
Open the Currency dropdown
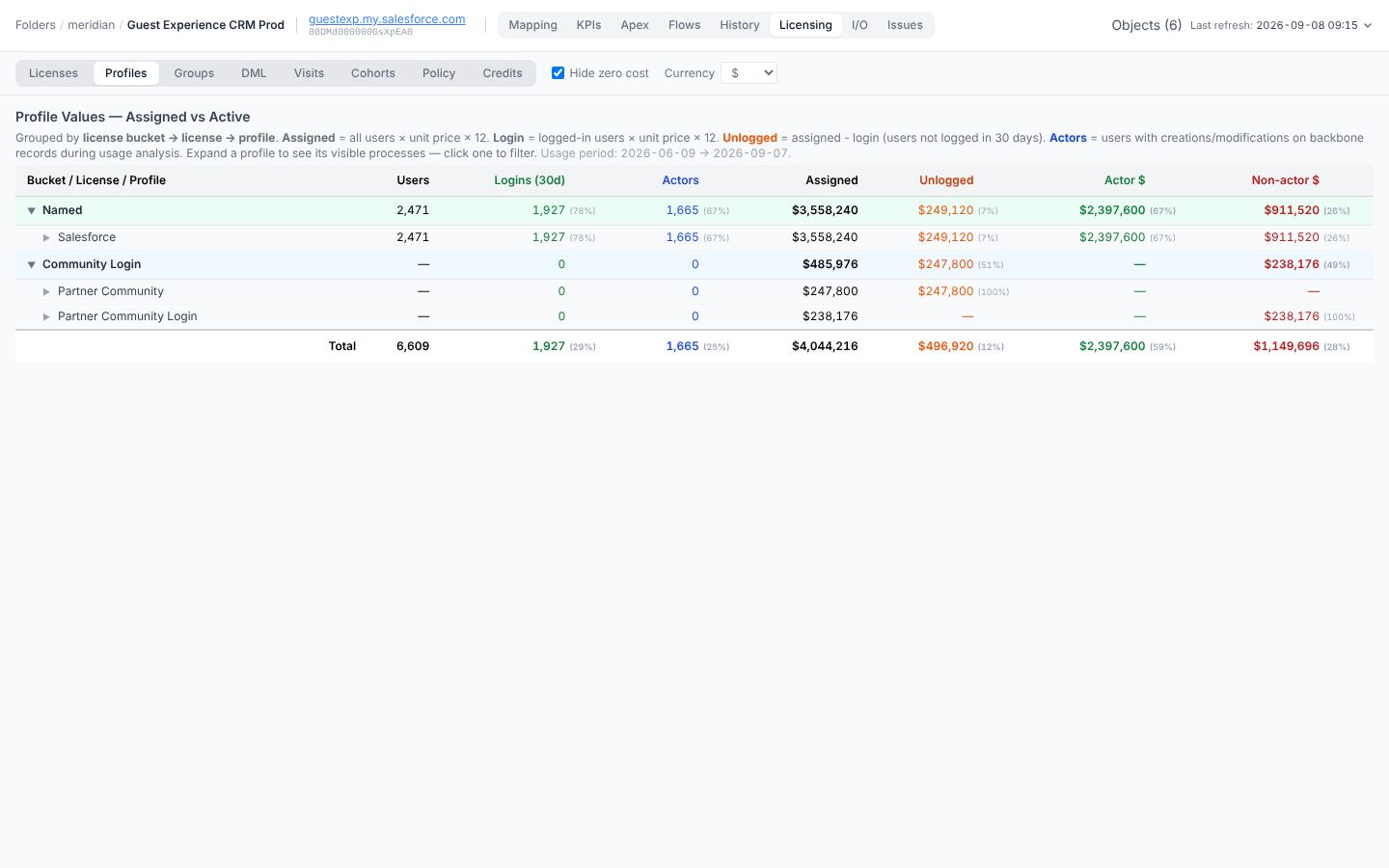click(749, 73)
